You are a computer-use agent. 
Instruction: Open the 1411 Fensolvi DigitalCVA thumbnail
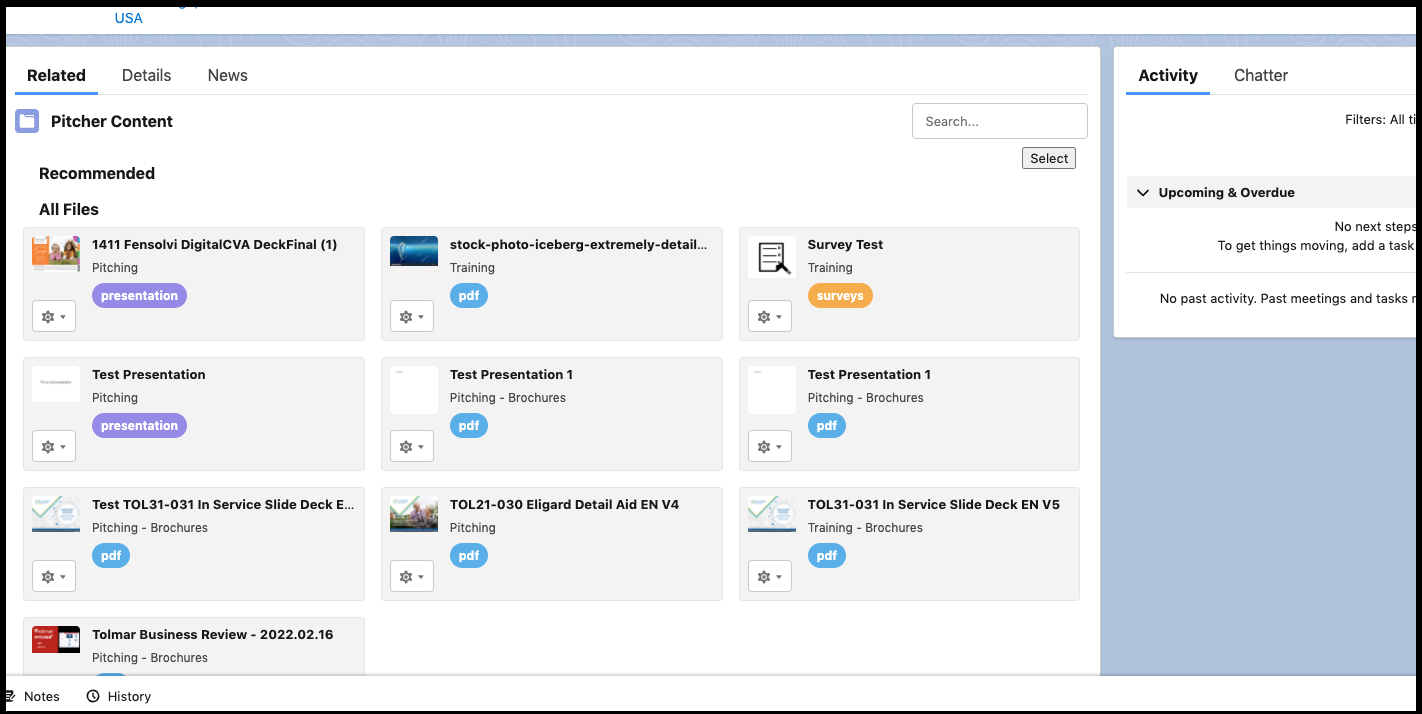pos(56,253)
